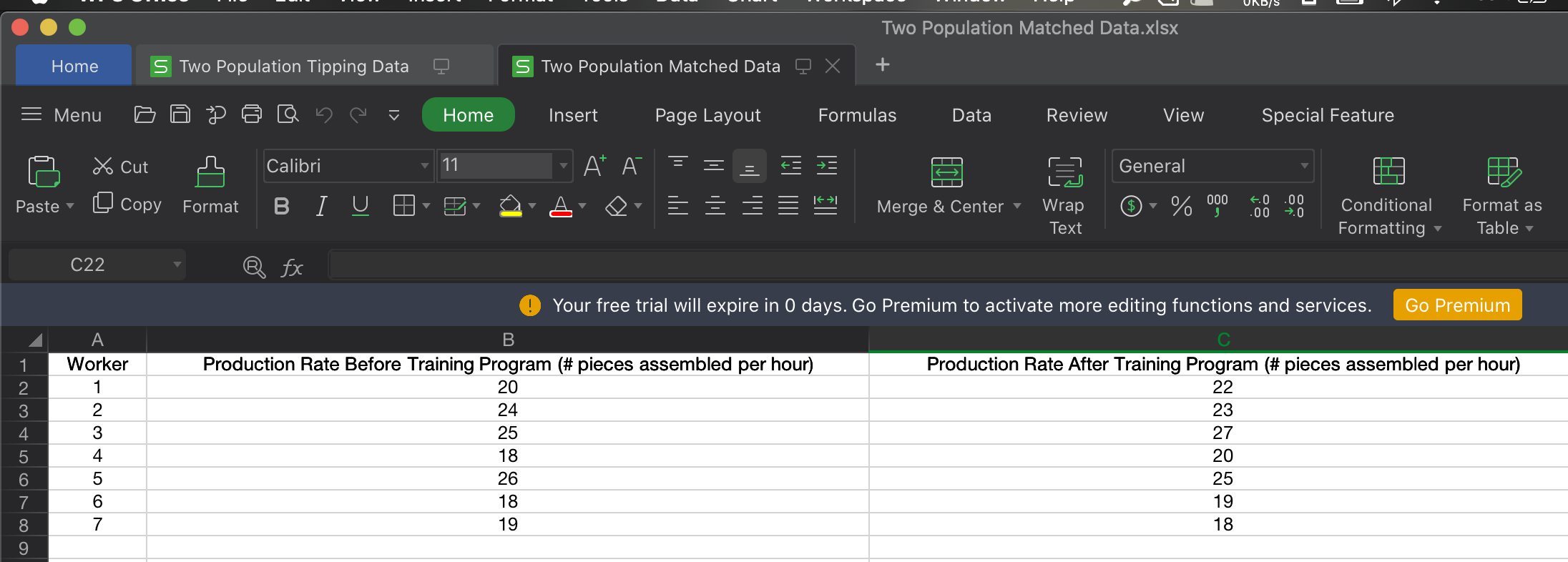Open Print Preview icon

[x=288, y=114]
